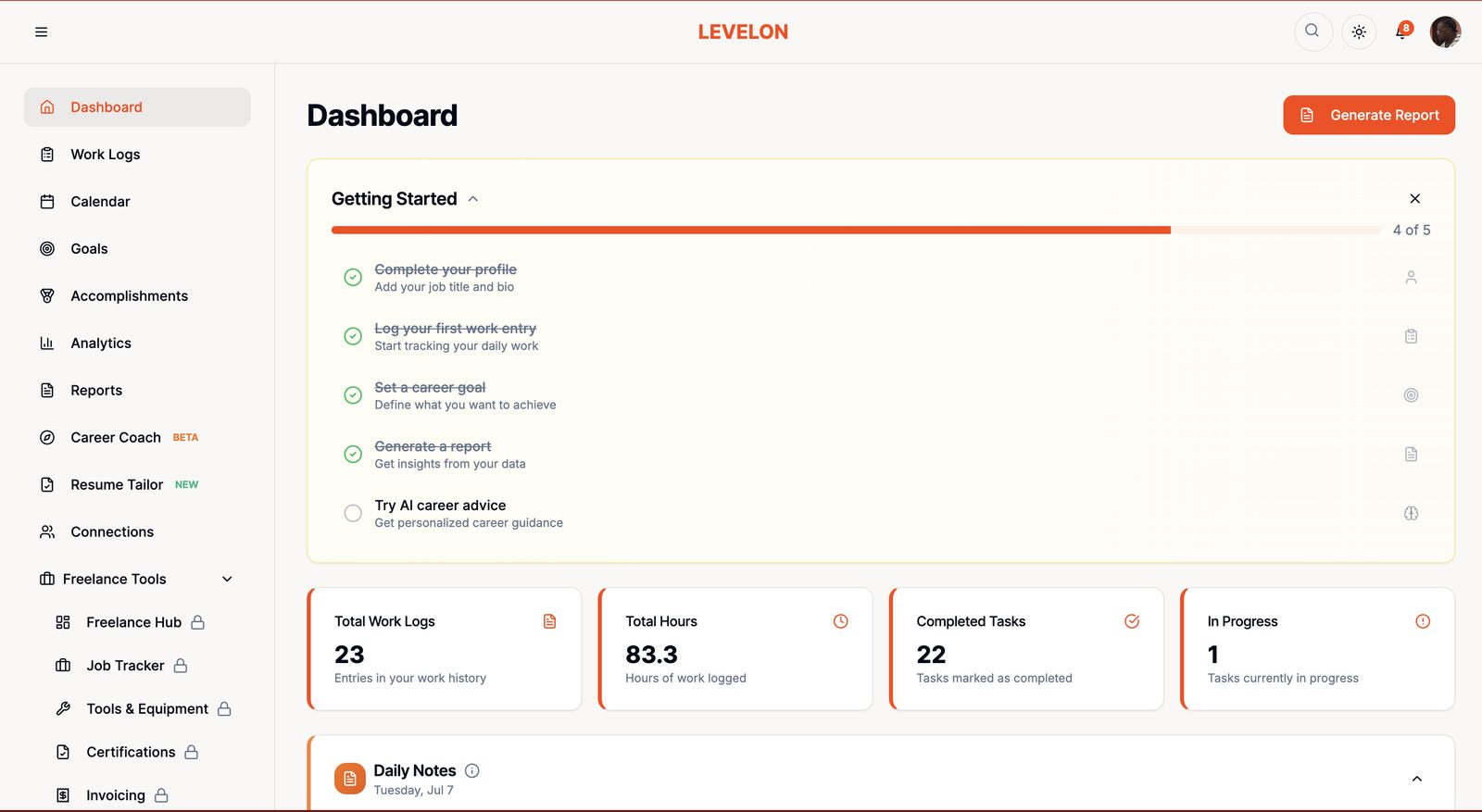Toggle the Log your first work entry check
Image resolution: width=1482 pixels, height=812 pixels.
click(353, 336)
